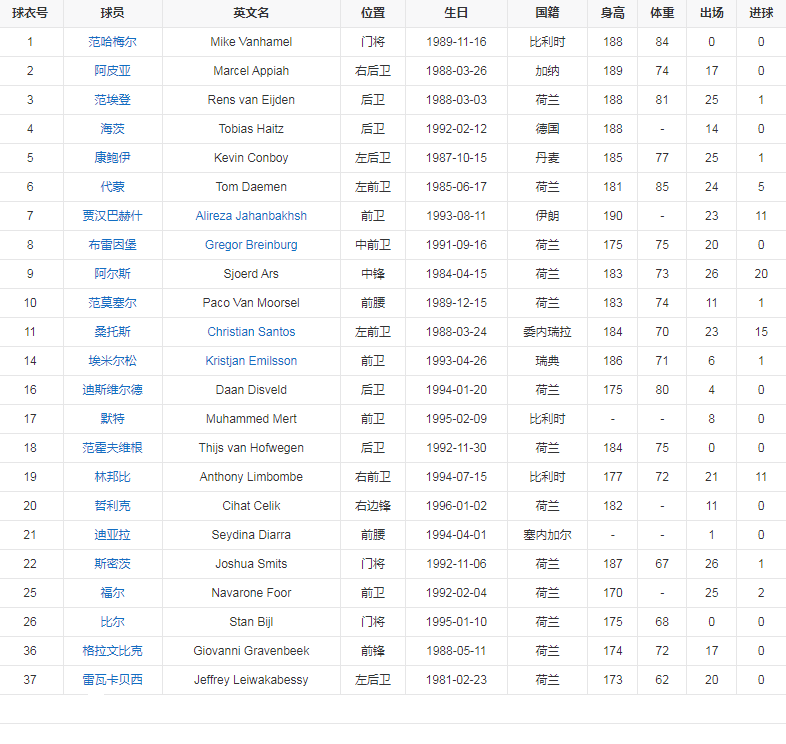Click the Sjoerd Ars name cell
Viewport: 786px width, 744px height.
pyautogui.click(x=251, y=274)
